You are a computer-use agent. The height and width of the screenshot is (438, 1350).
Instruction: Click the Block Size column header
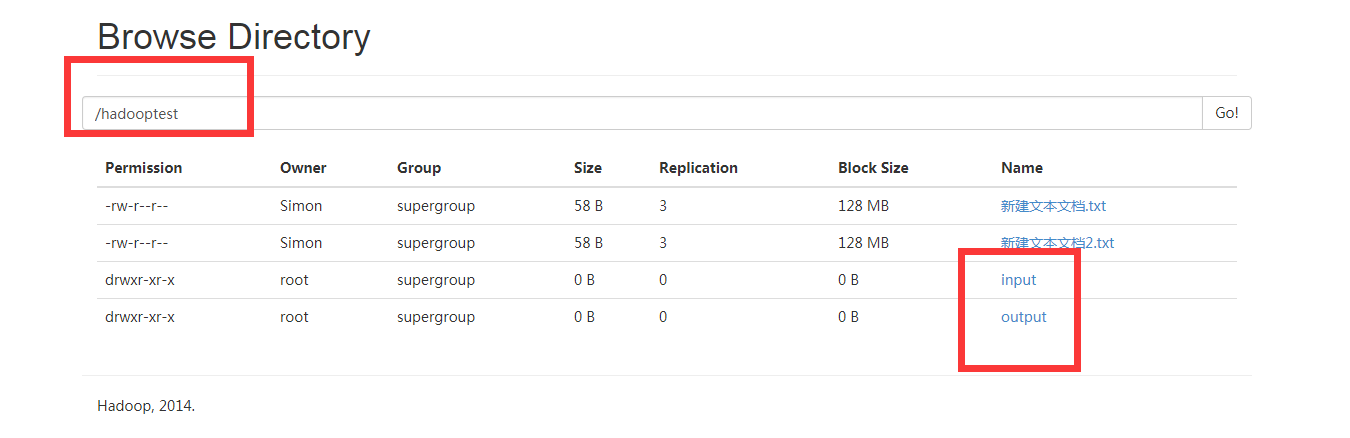(873, 168)
